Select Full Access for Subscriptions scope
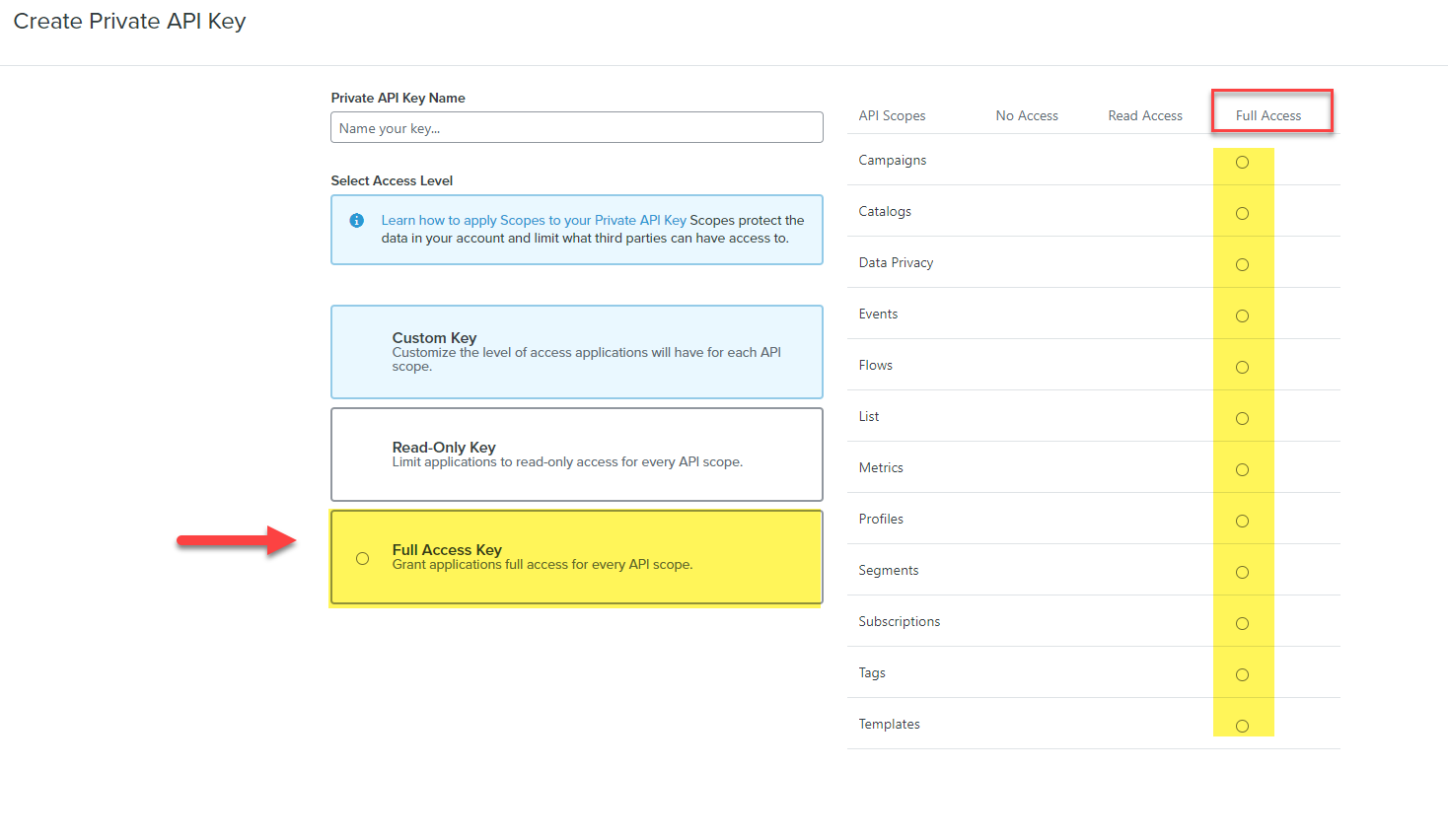Screen dimensions: 1448x840 click(1242, 624)
